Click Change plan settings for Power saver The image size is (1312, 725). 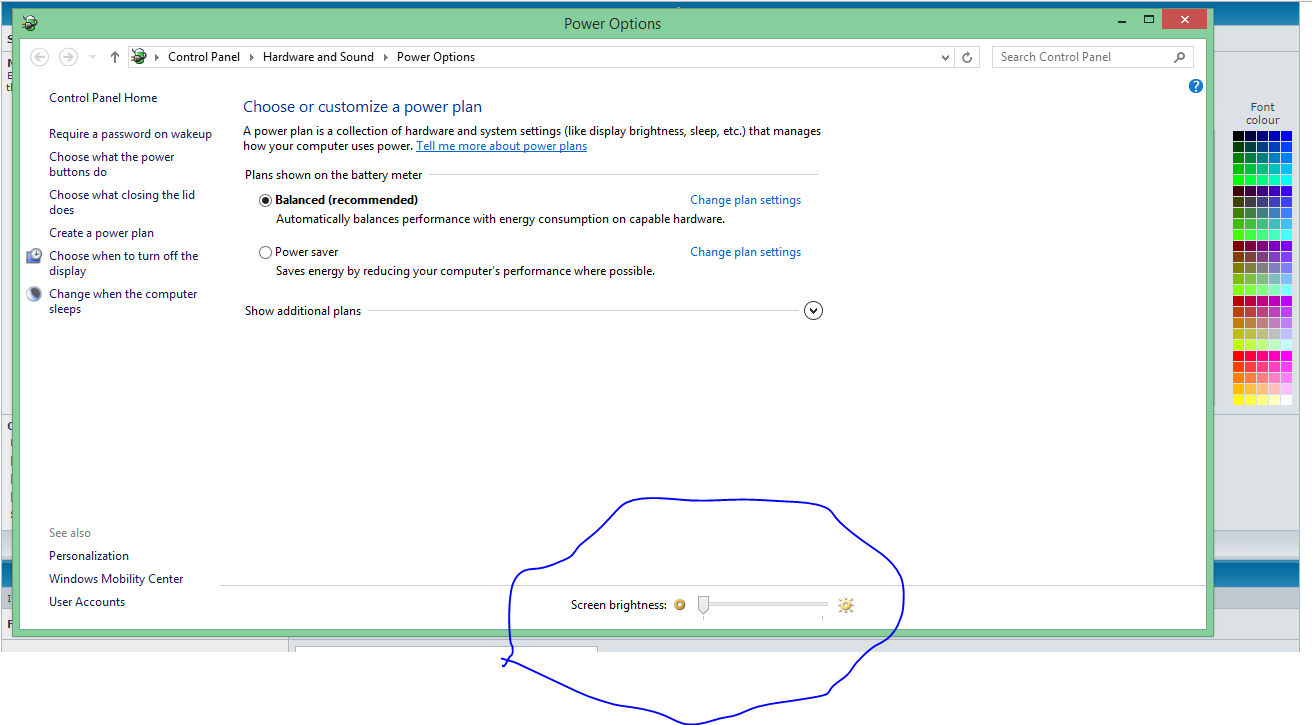(745, 252)
